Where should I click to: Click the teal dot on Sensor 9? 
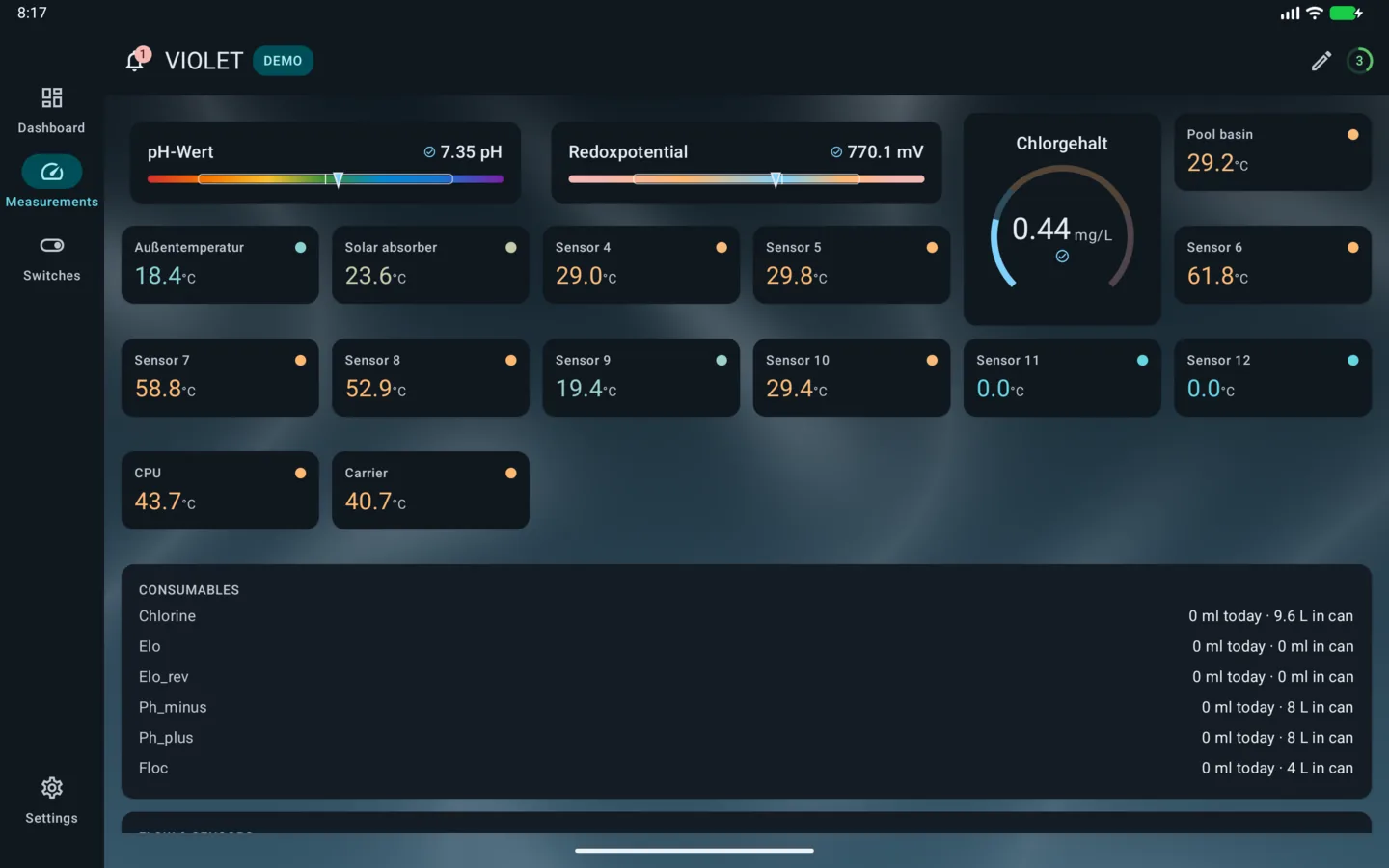click(x=721, y=361)
